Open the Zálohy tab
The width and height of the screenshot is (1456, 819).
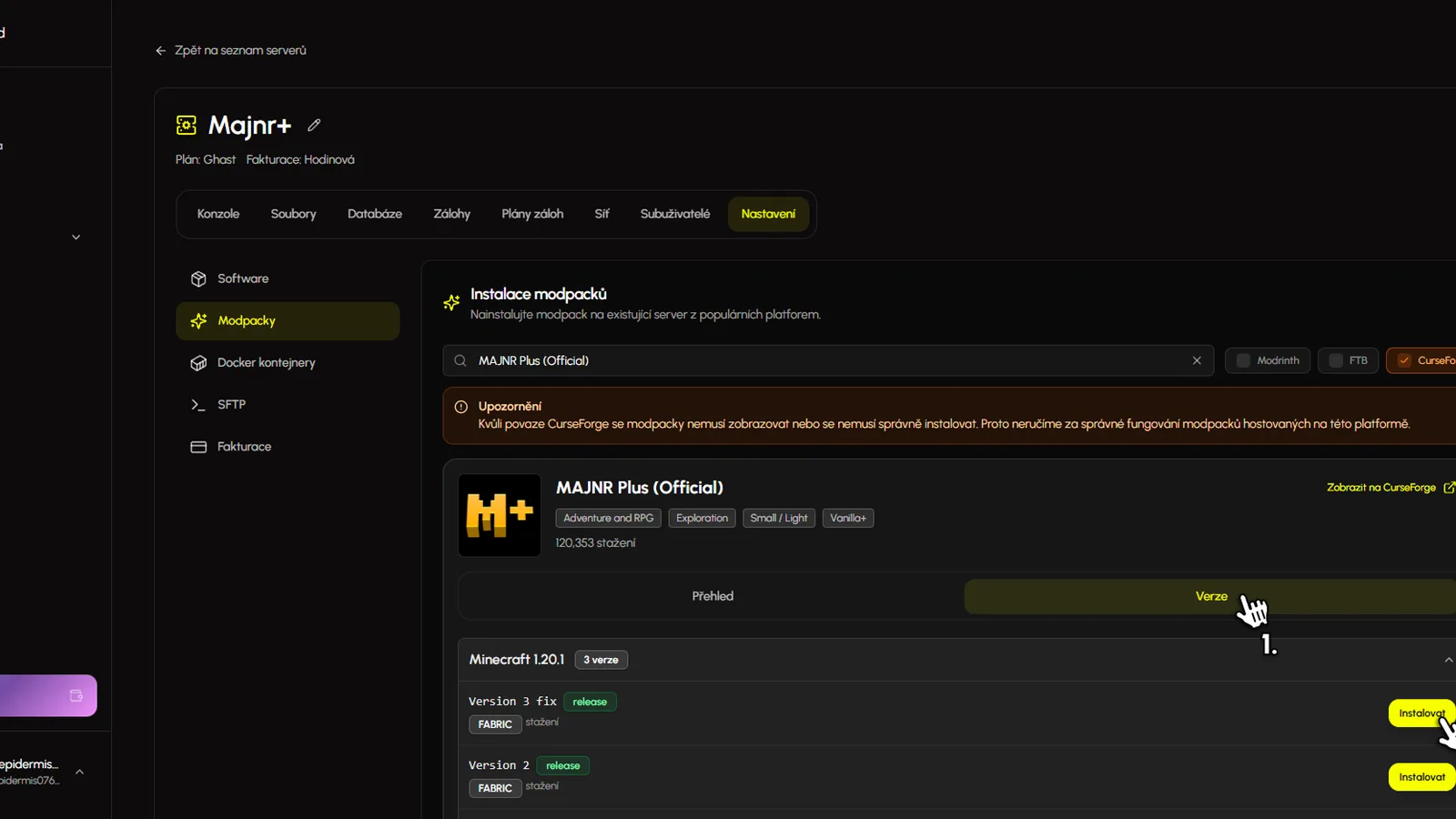pyautogui.click(x=451, y=214)
